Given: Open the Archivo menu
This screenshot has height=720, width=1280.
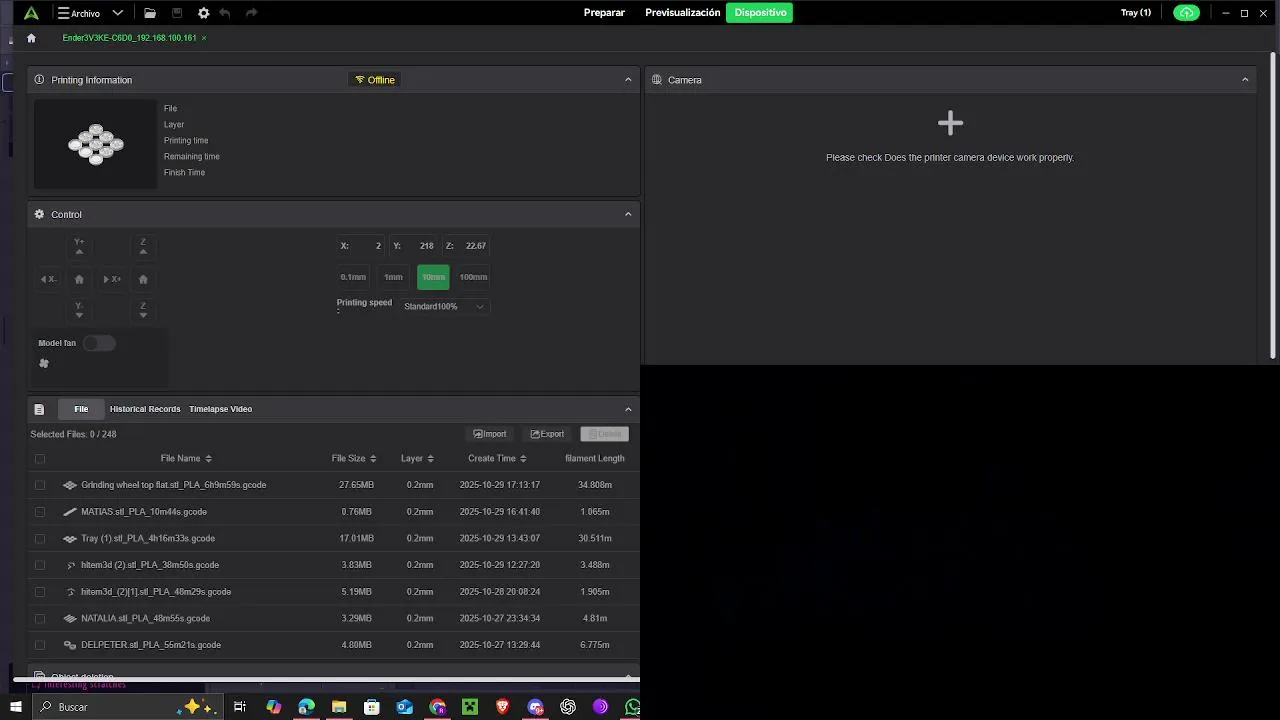Looking at the screenshot, I should pyautogui.click(x=79, y=13).
